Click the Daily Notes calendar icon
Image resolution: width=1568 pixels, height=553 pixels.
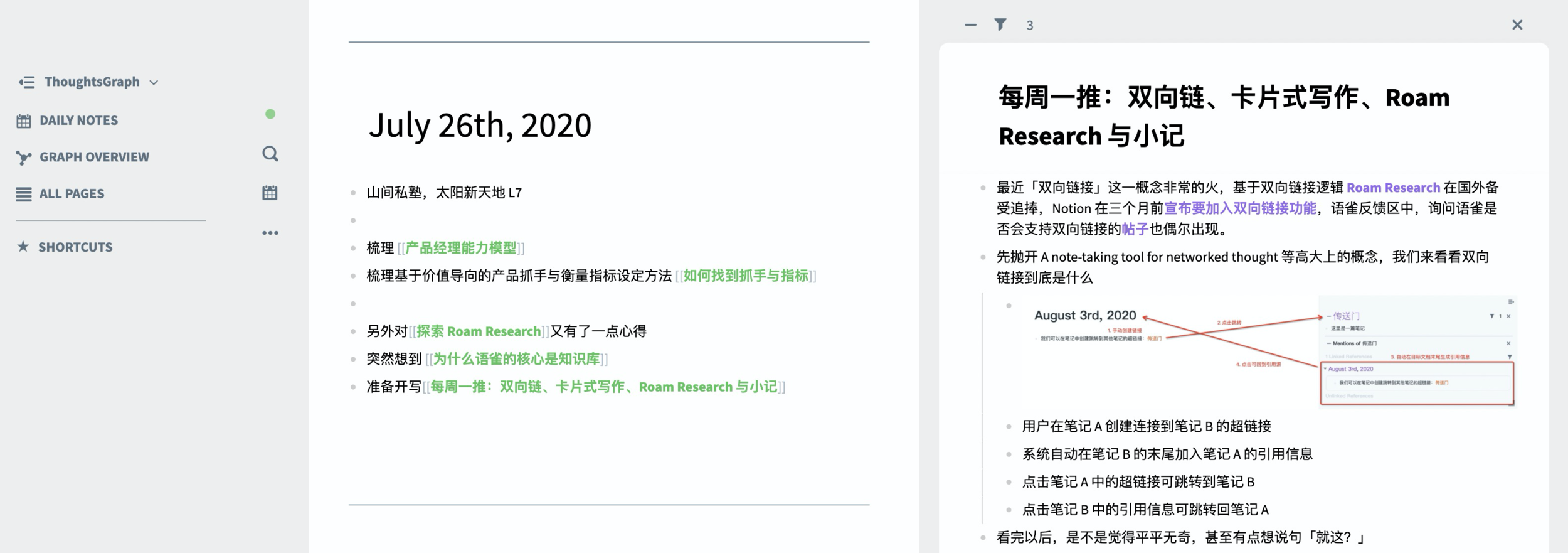(x=24, y=121)
